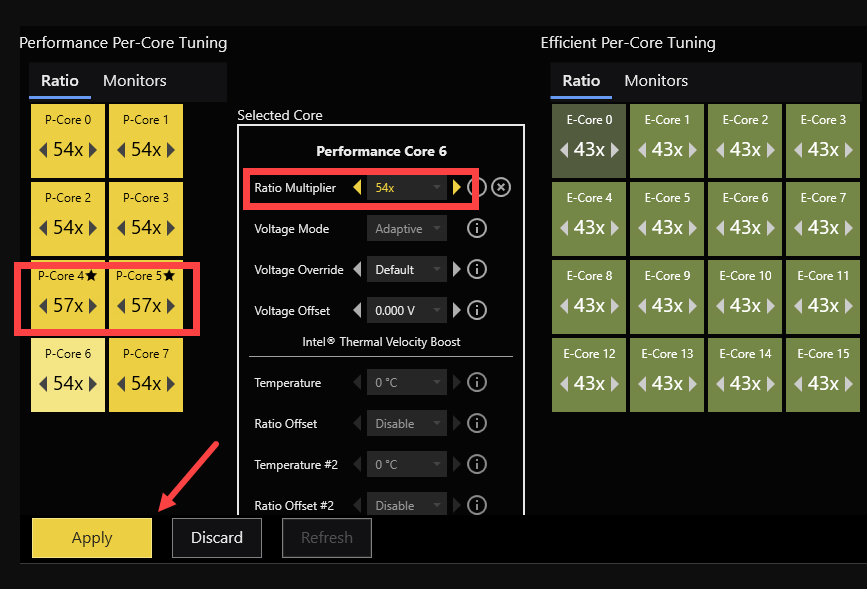The width and height of the screenshot is (867, 589).
Task: Click info icon next to Ratio Multiplier
Action: 477,187
